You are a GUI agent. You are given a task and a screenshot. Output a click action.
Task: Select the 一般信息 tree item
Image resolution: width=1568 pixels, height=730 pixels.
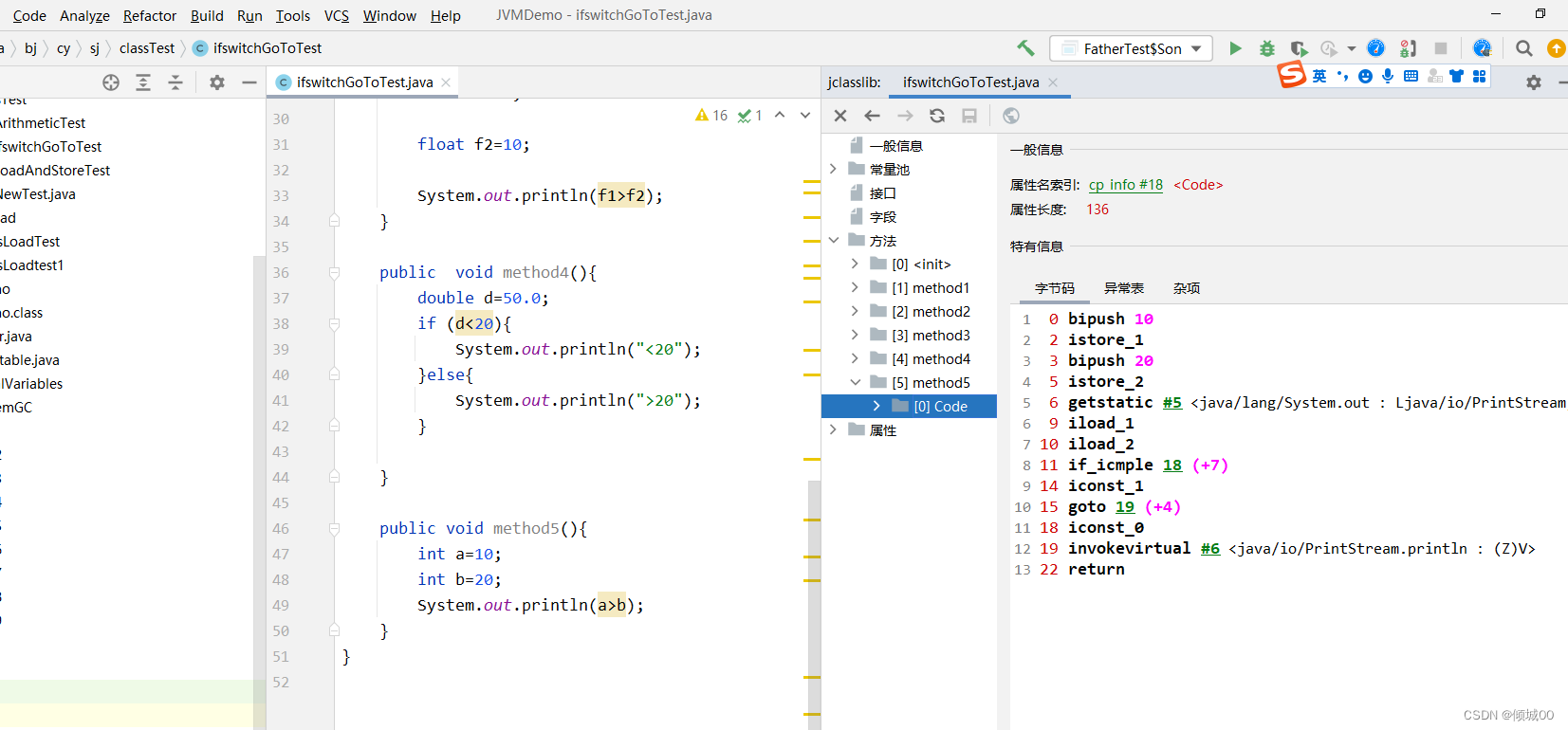(896, 145)
